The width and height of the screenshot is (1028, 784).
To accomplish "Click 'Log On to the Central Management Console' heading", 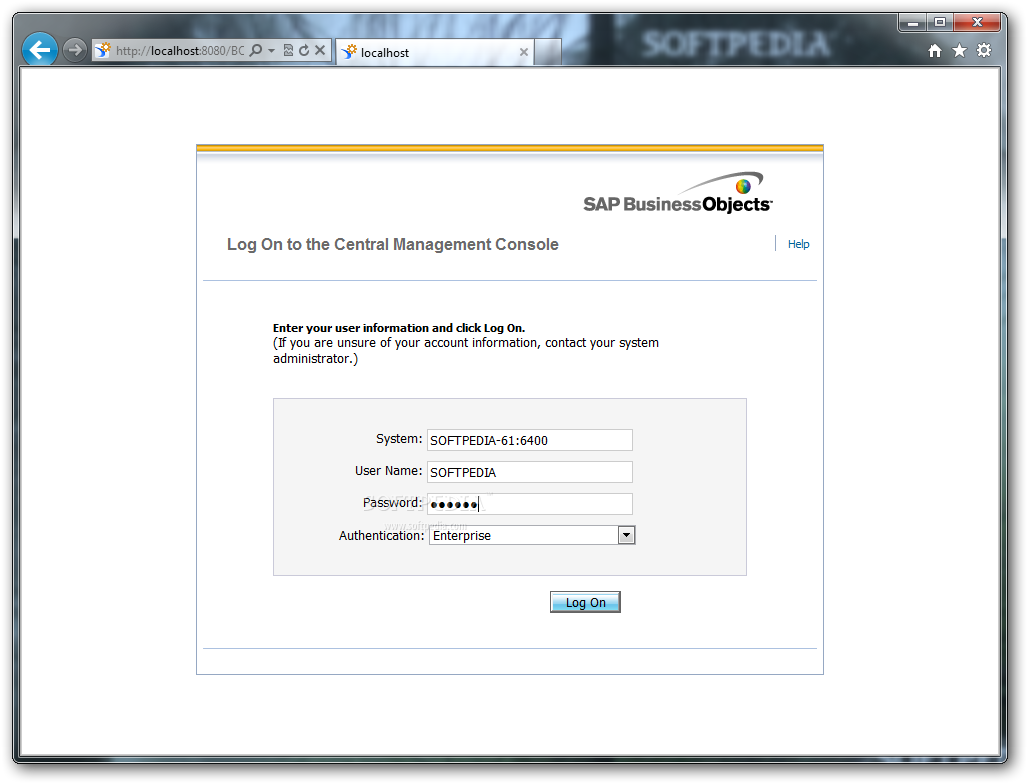I will point(393,245).
